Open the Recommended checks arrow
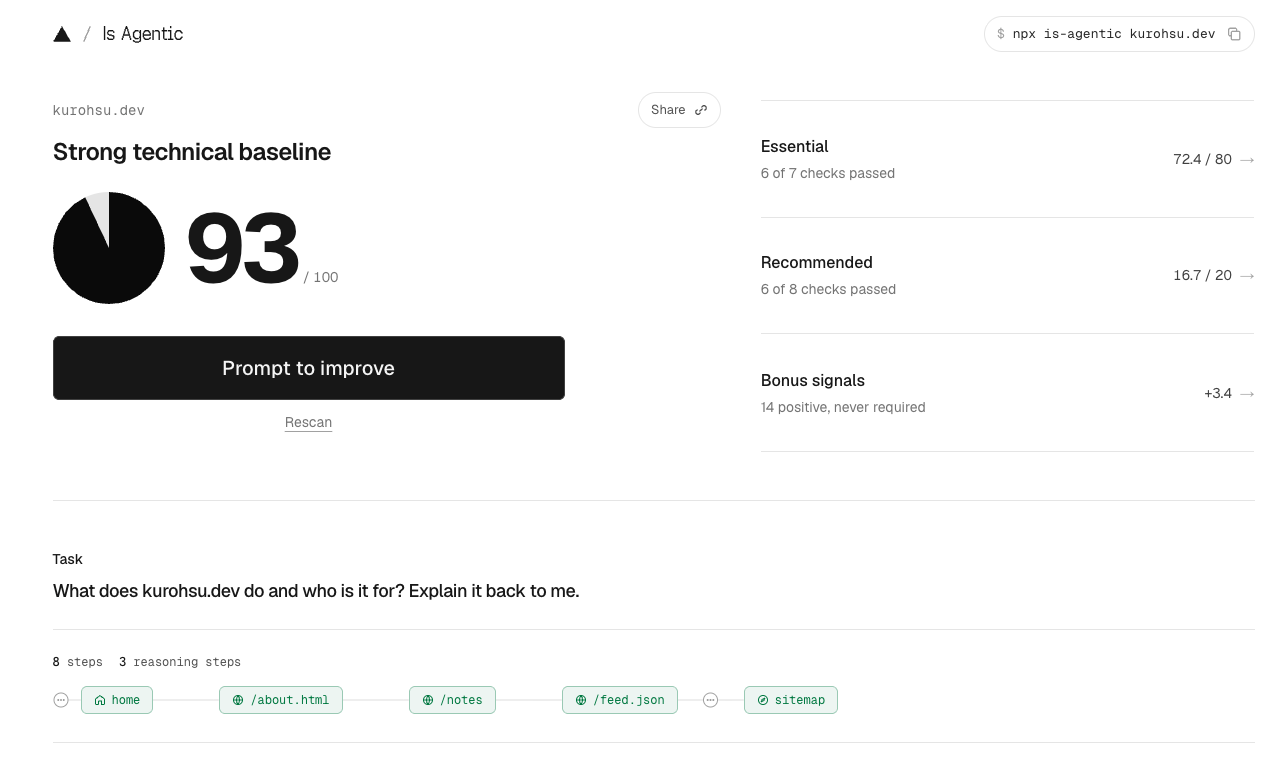This screenshot has width=1284, height=762. (x=1246, y=276)
